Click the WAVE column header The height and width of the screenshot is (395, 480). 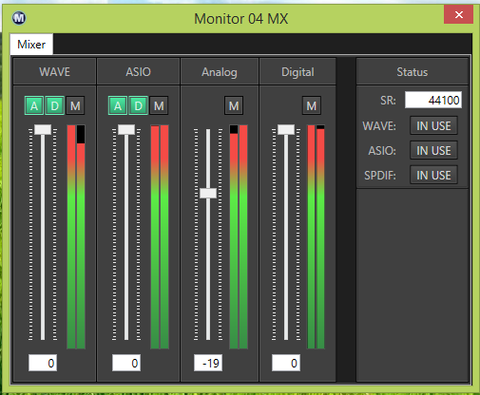(x=54, y=72)
